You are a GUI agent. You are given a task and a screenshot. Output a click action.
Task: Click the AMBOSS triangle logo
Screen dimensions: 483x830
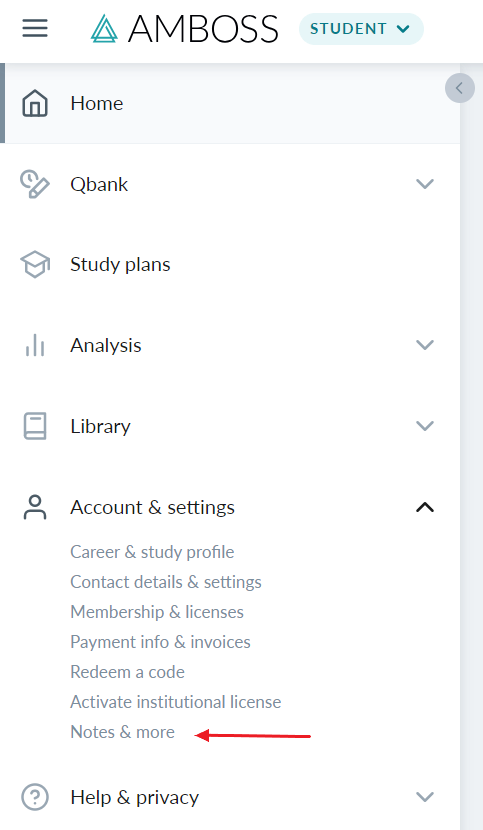tap(104, 29)
